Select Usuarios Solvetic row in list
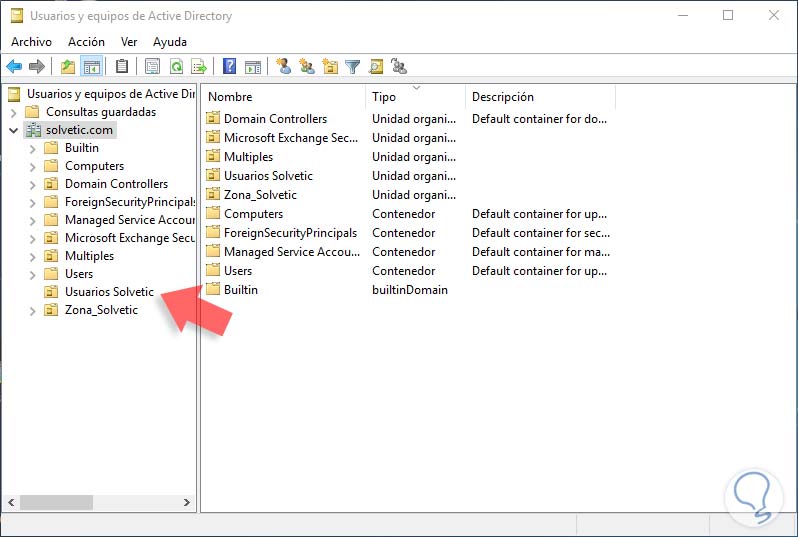This screenshot has height=537, width=798. (268, 176)
